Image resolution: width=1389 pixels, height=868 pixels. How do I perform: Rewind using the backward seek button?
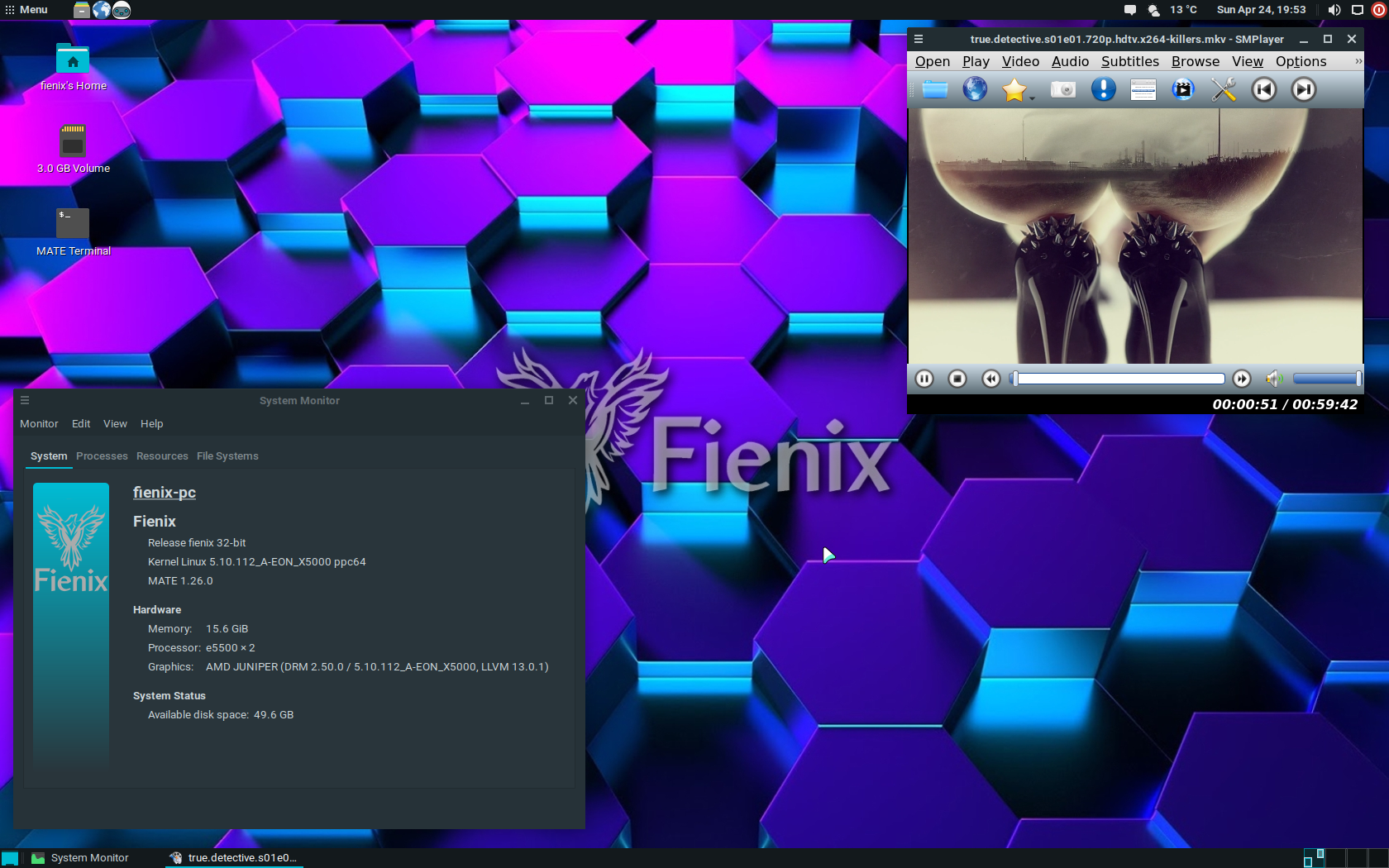(990, 379)
